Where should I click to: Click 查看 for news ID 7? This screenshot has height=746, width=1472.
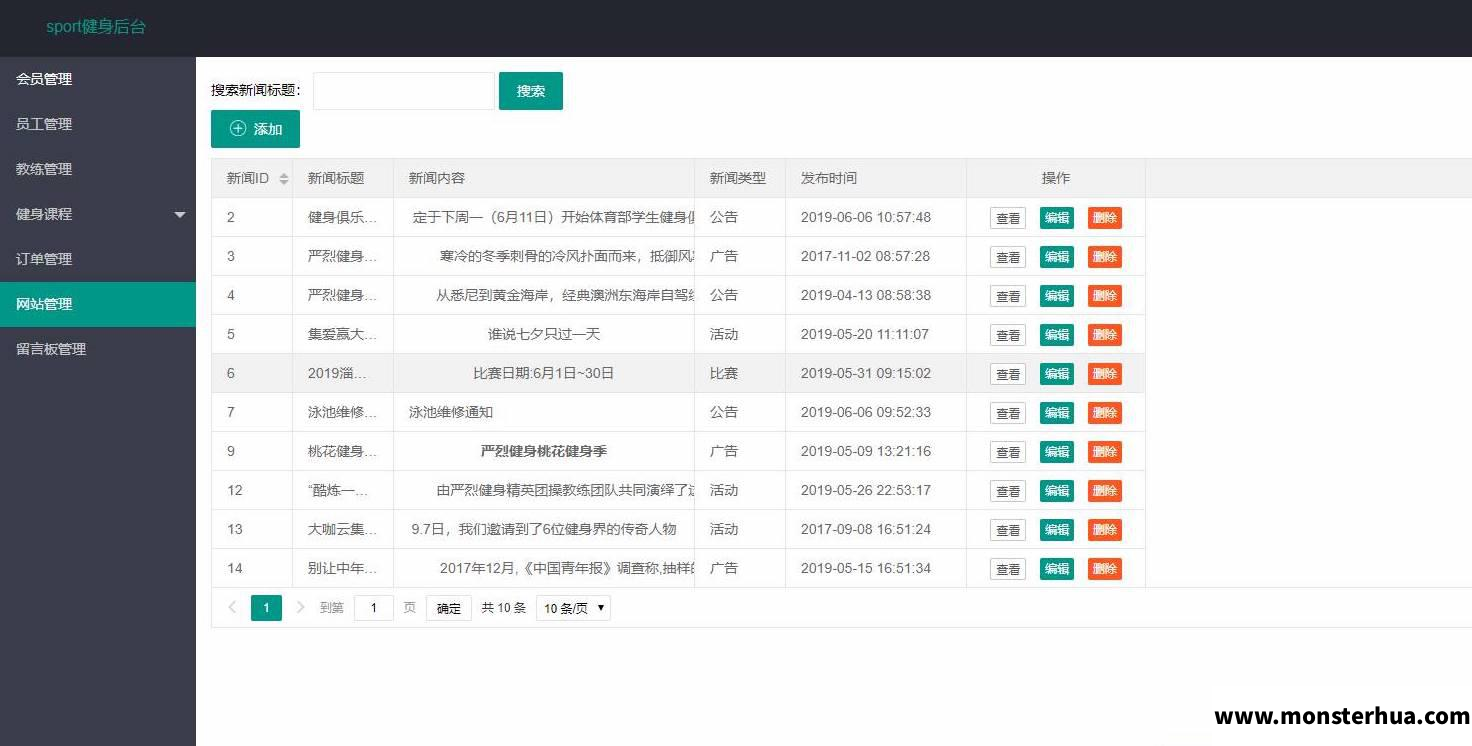coord(1008,413)
